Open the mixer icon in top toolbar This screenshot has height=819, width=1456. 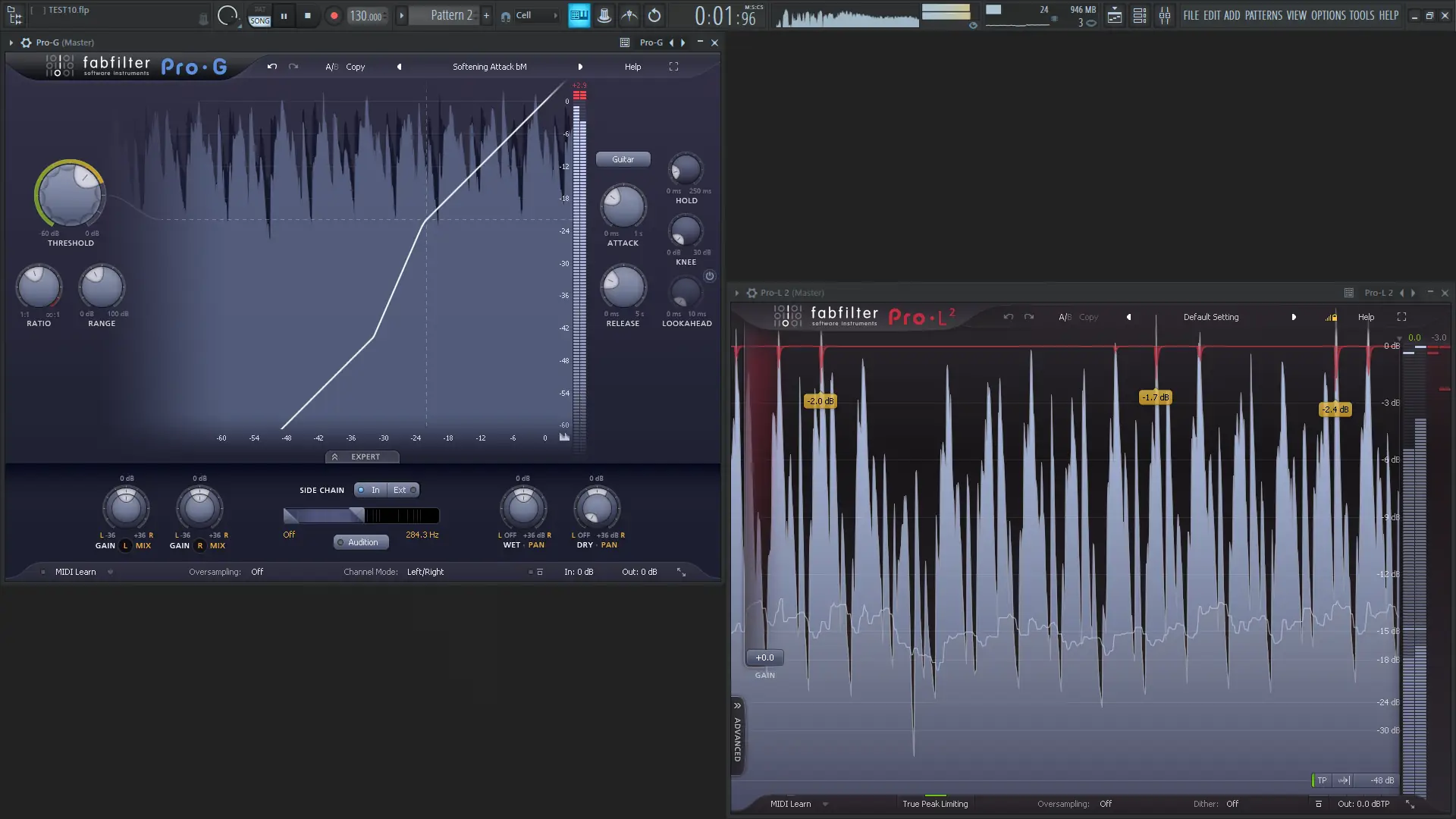pyautogui.click(x=1164, y=15)
